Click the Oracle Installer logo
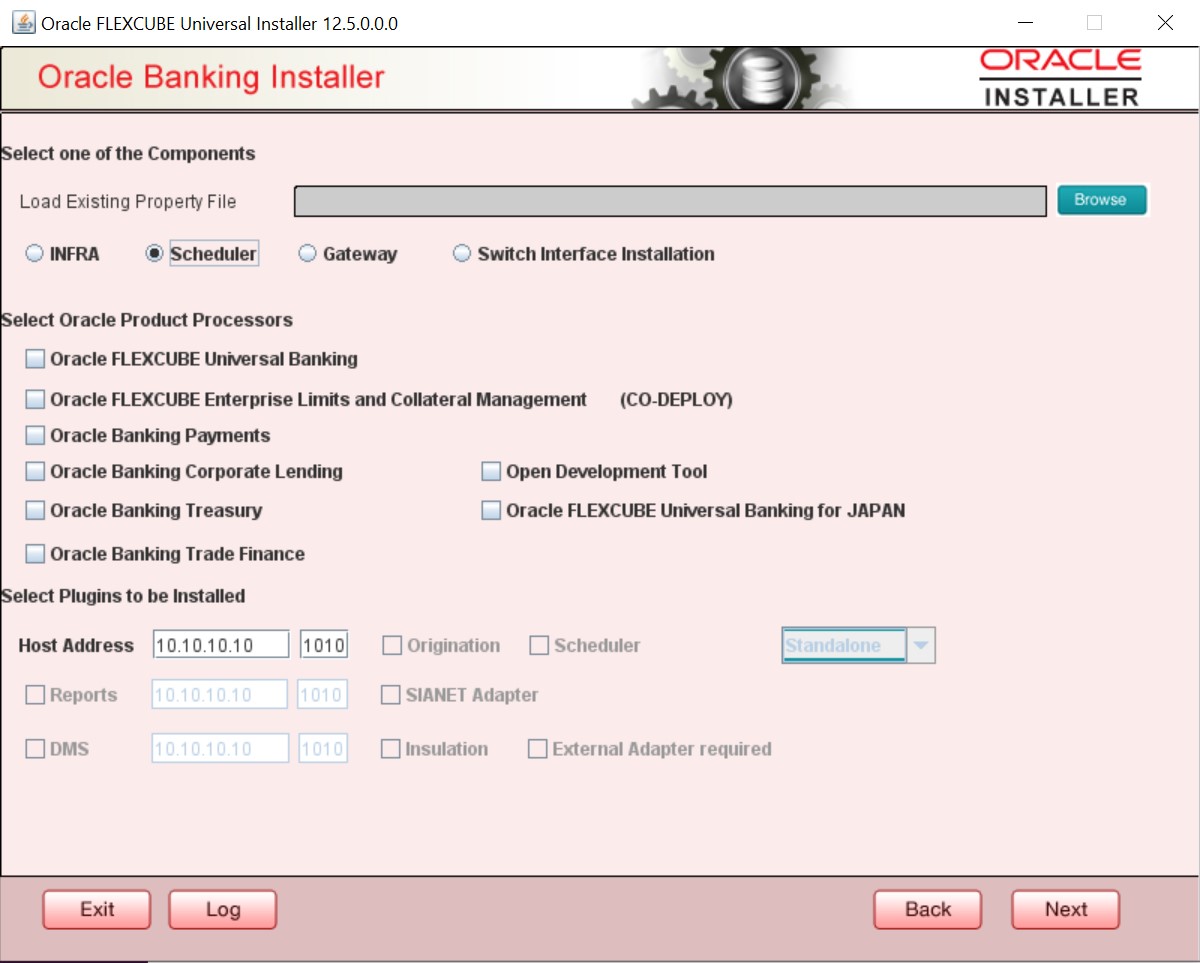The width and height of the screenshot is (1200, 963). tap(1061, 78)
